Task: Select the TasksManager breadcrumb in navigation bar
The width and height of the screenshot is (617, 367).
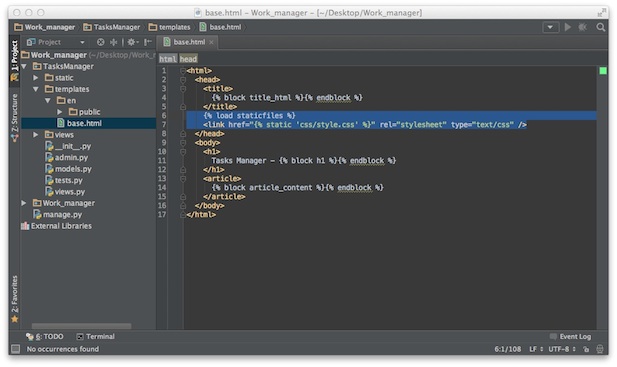Action: (x=112, y=27)
